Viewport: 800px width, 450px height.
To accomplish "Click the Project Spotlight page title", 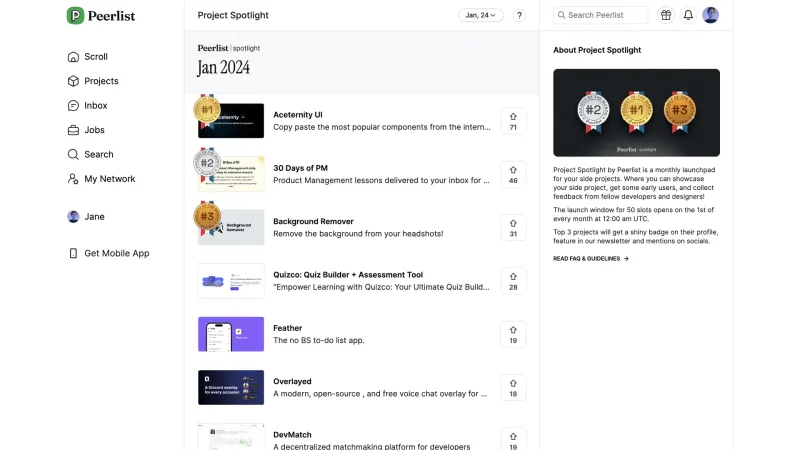I will point(233,15).
